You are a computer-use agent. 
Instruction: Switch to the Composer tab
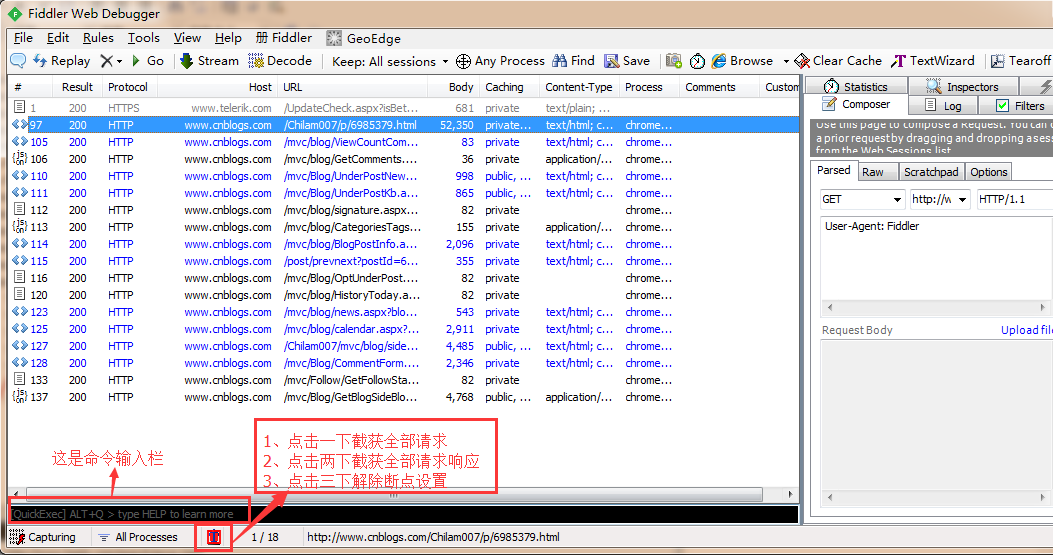(856, 104)
